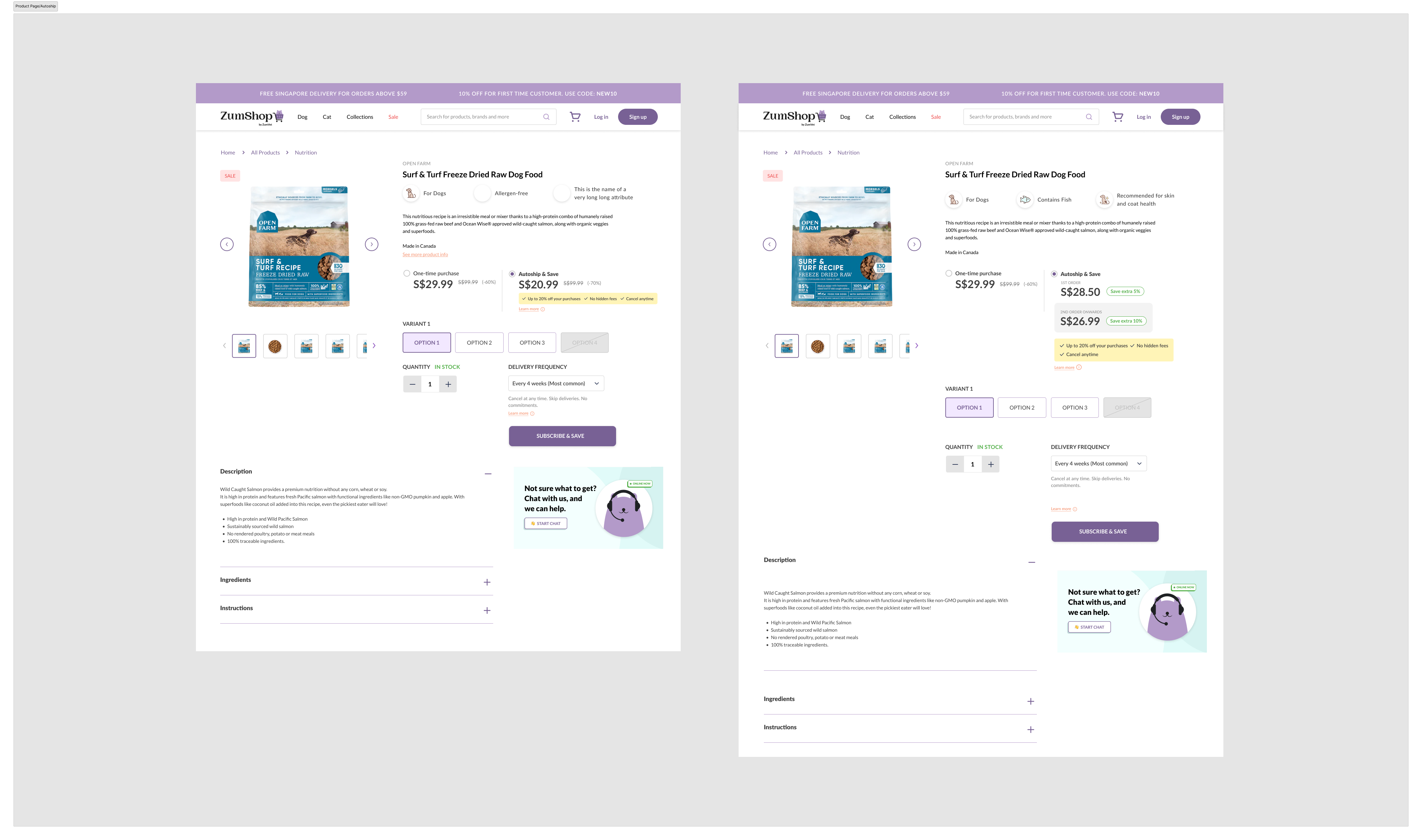Click ZumShop logo on left page
Viewport: 1422px width, 840px height.
pyautogui.click(x=251, y=117)
